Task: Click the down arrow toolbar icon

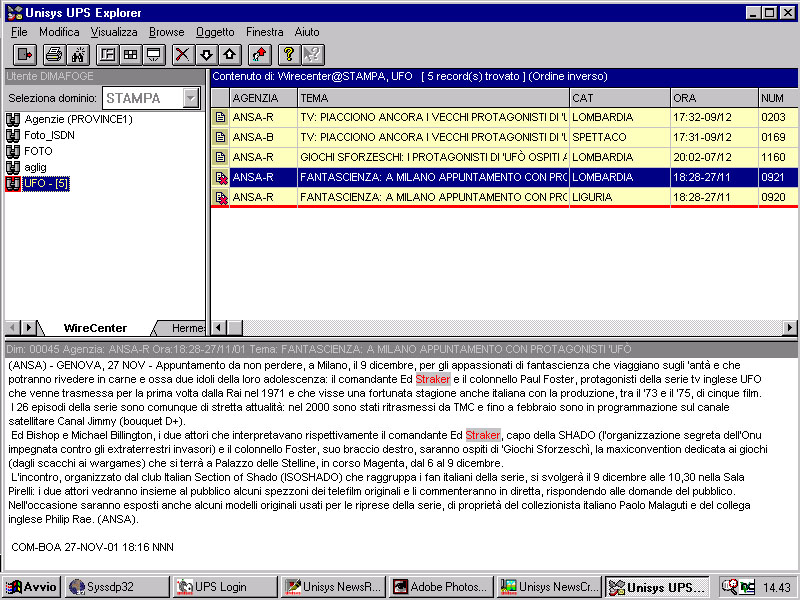Action: 207,55
